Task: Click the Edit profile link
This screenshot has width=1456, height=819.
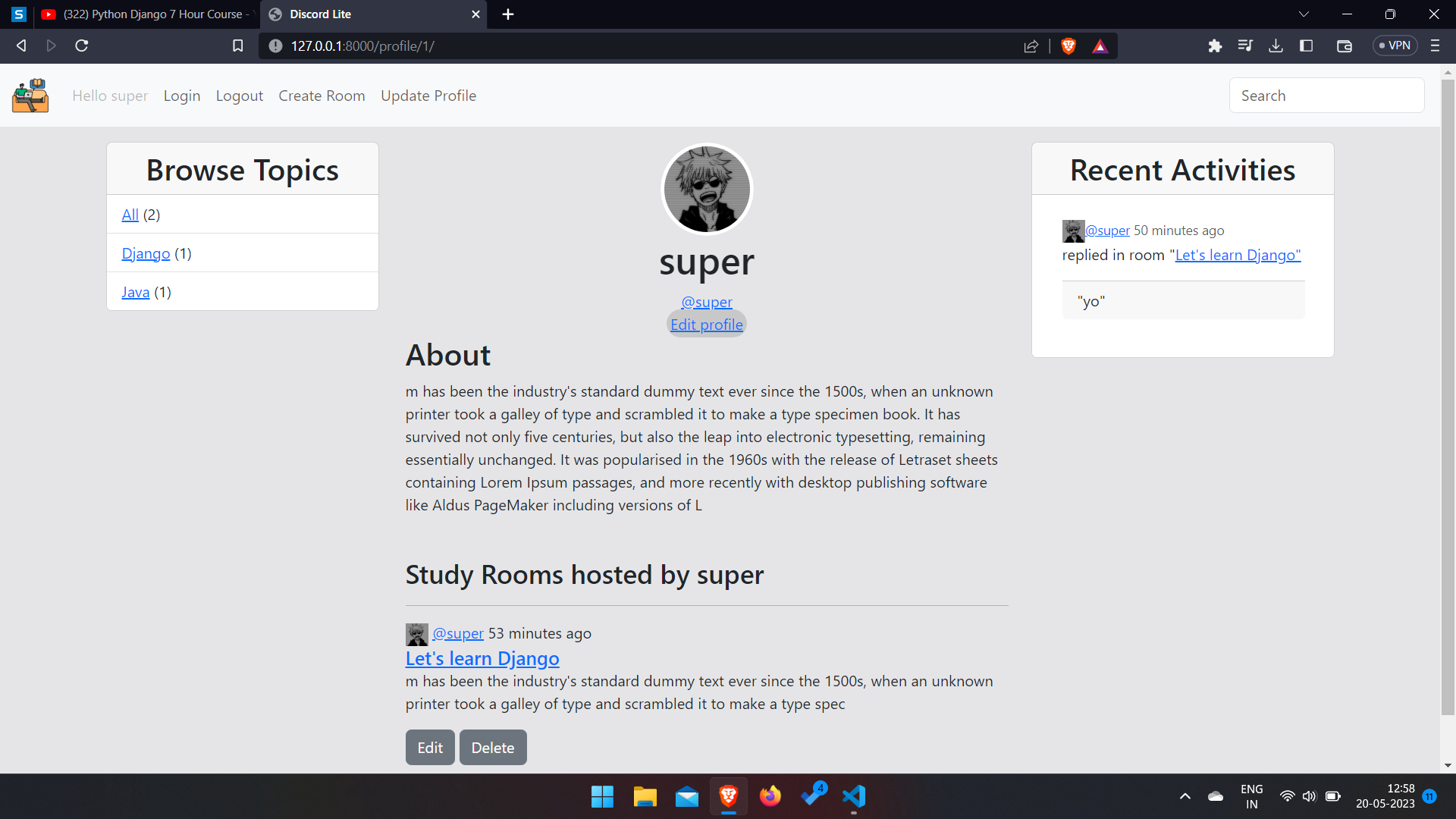Action: [x=706, y=324]
